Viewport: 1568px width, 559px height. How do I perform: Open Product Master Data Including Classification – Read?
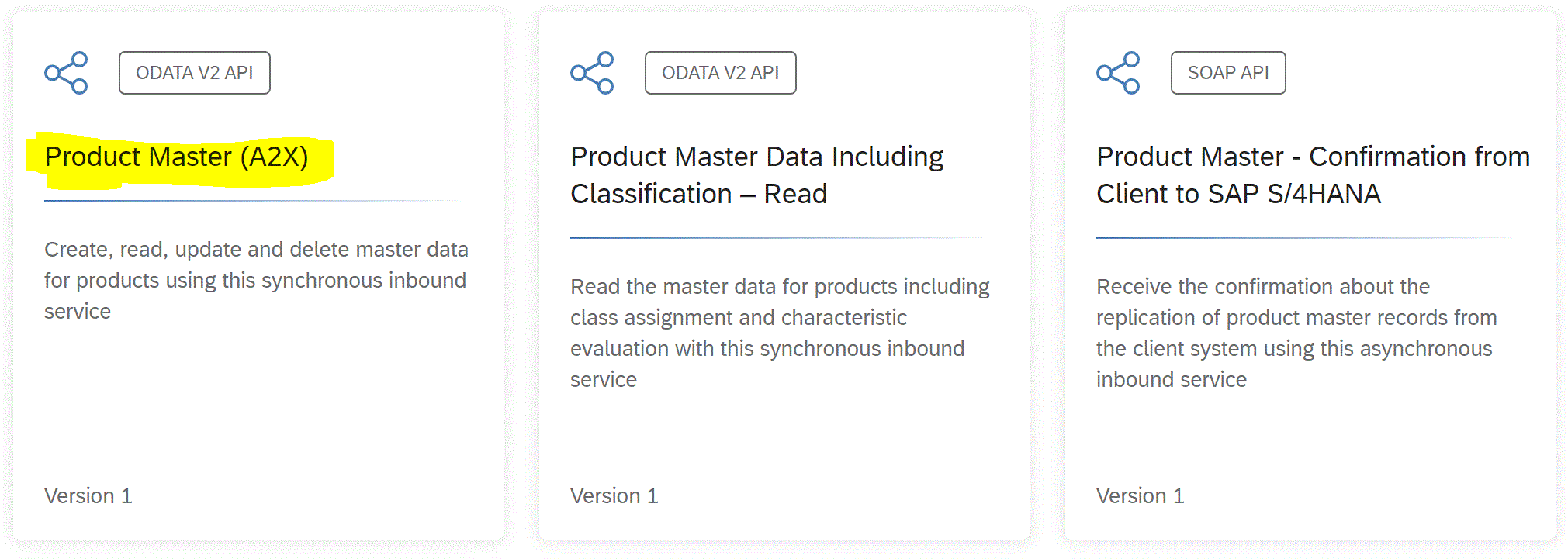tap(757, 175)
